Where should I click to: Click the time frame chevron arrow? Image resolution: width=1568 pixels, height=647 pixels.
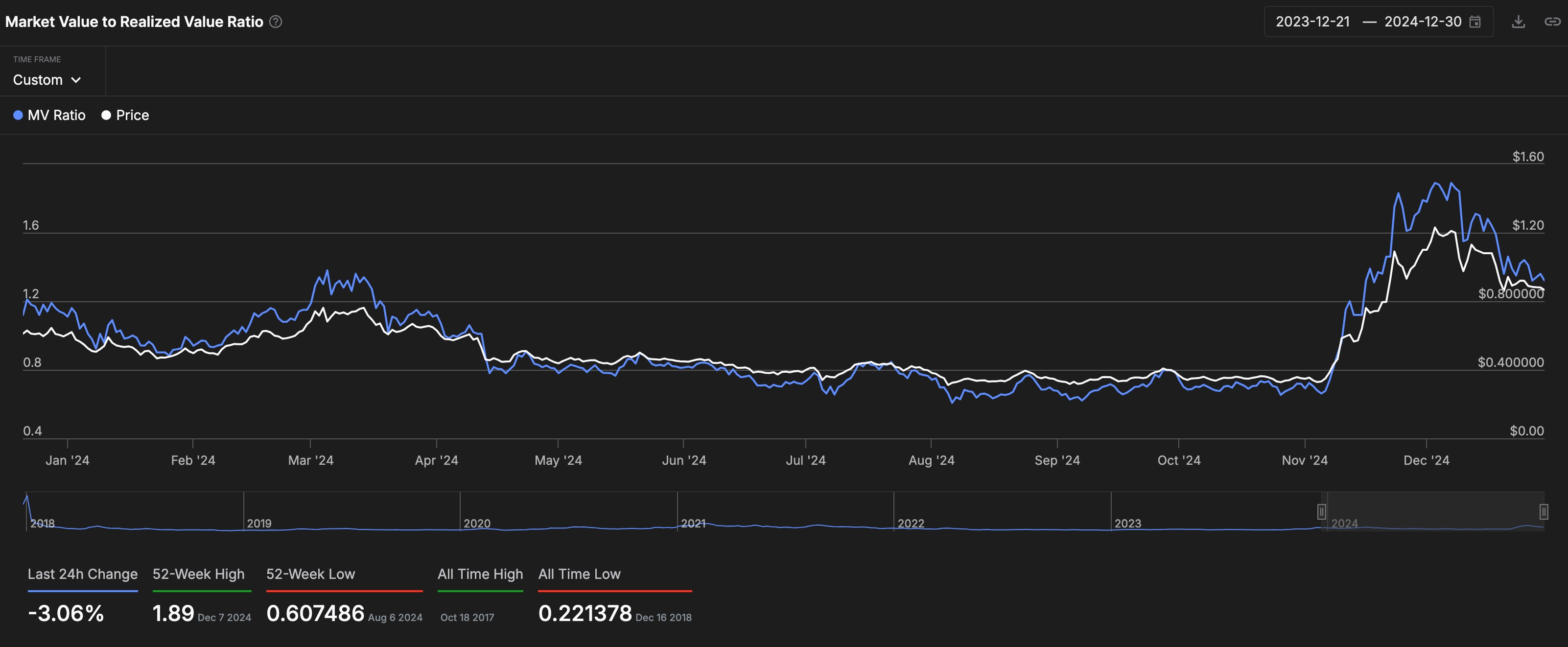tap(76, 80)
